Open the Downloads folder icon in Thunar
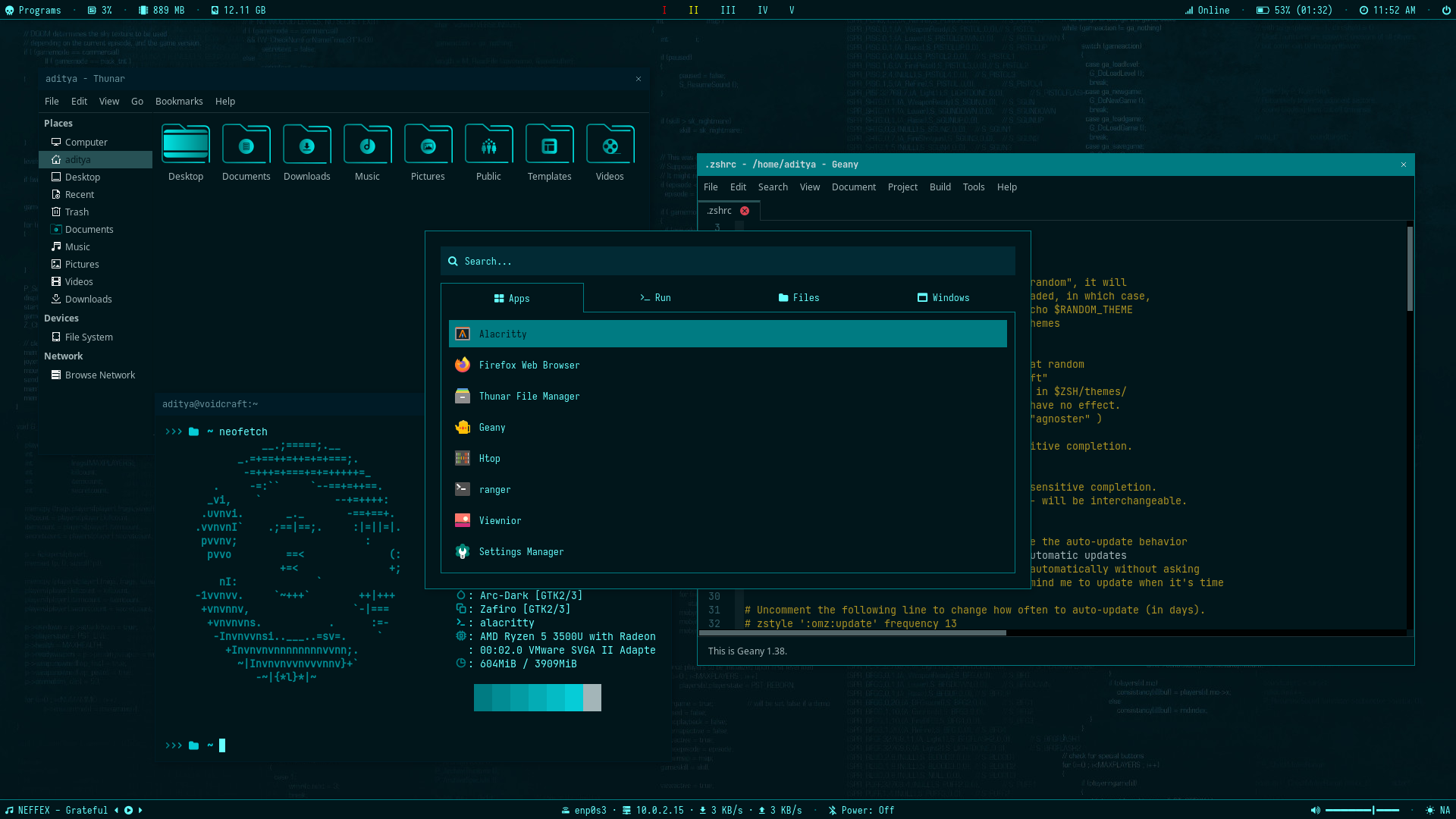Screen dimensions: 1456x819 (306, 146)
